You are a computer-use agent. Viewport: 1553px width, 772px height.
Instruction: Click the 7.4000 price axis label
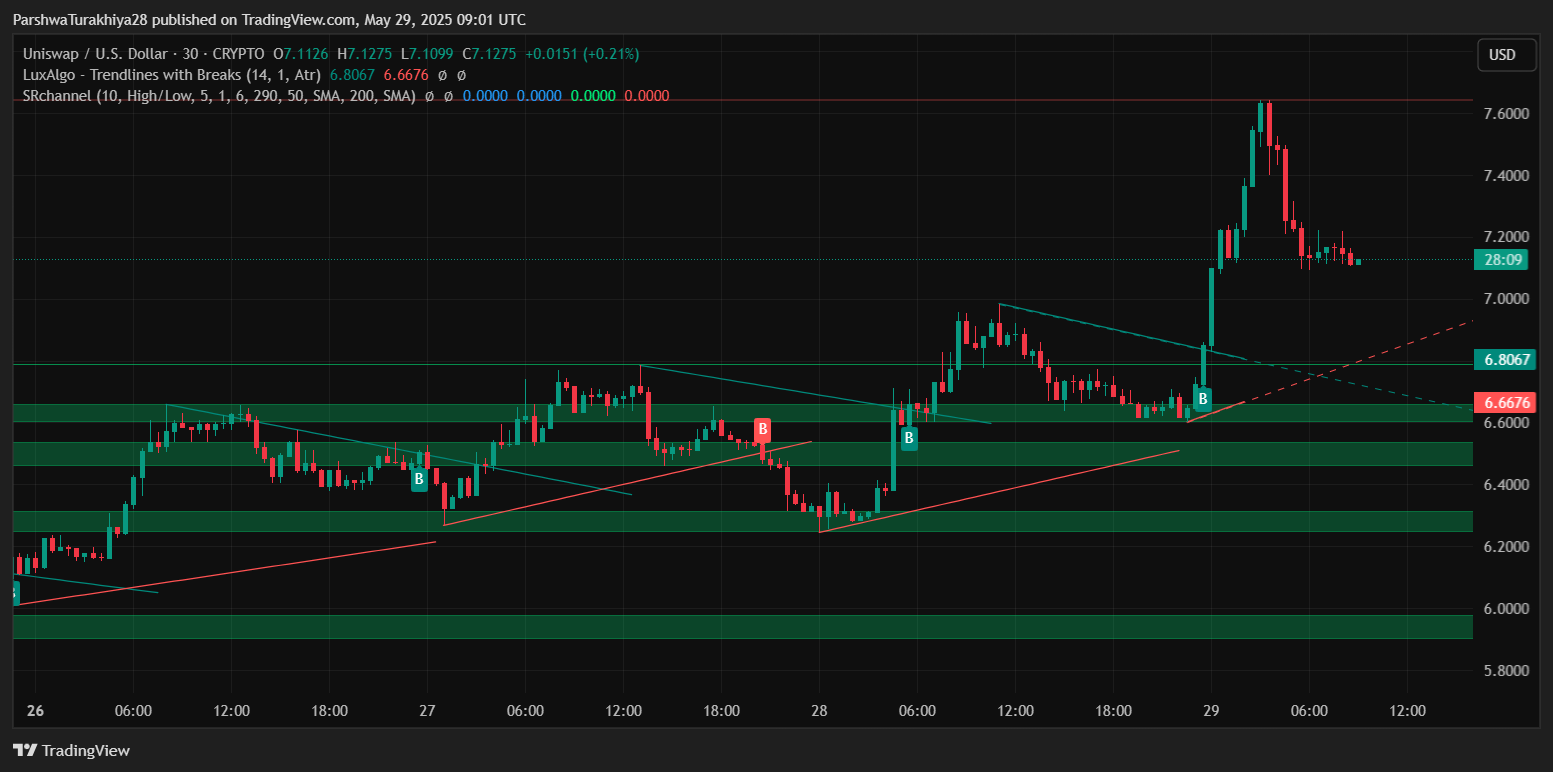pyautogui.click(x=1508, y=176)
